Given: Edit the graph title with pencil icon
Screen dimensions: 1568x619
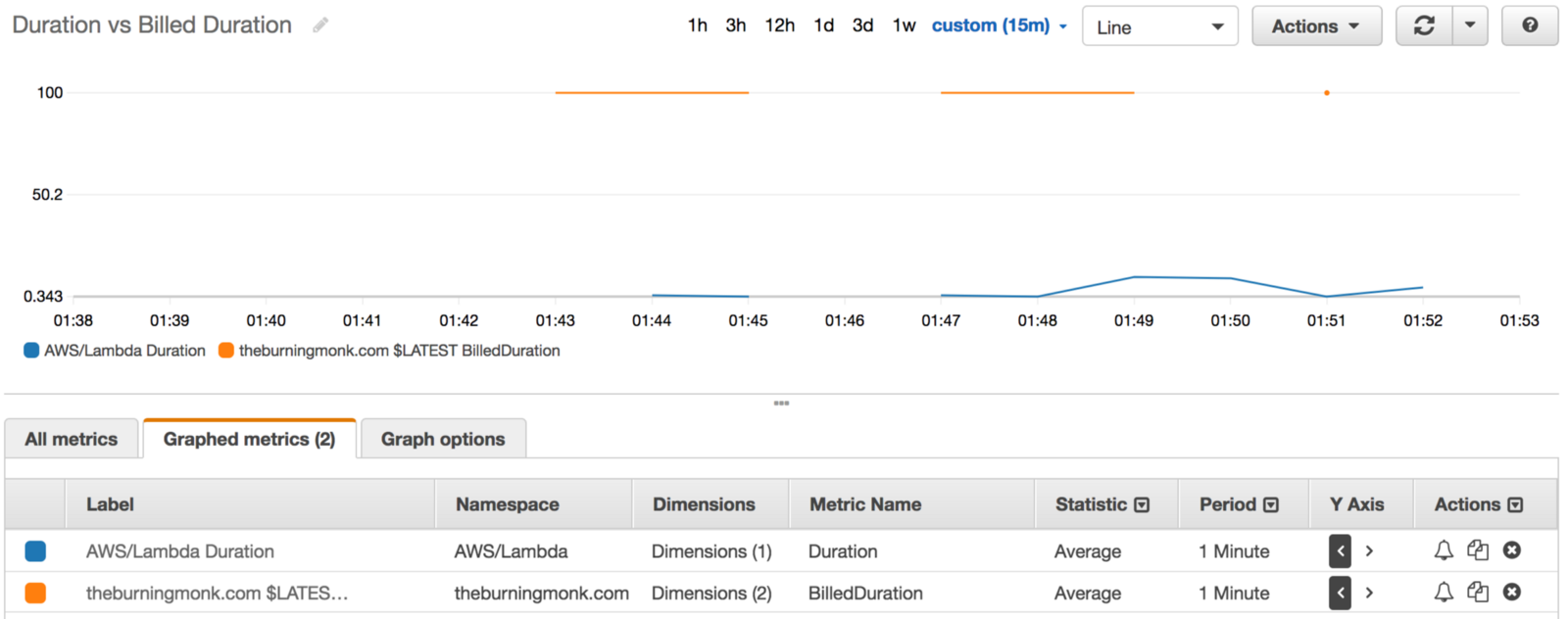Looking at the screenshot, I should click(320, 25).
